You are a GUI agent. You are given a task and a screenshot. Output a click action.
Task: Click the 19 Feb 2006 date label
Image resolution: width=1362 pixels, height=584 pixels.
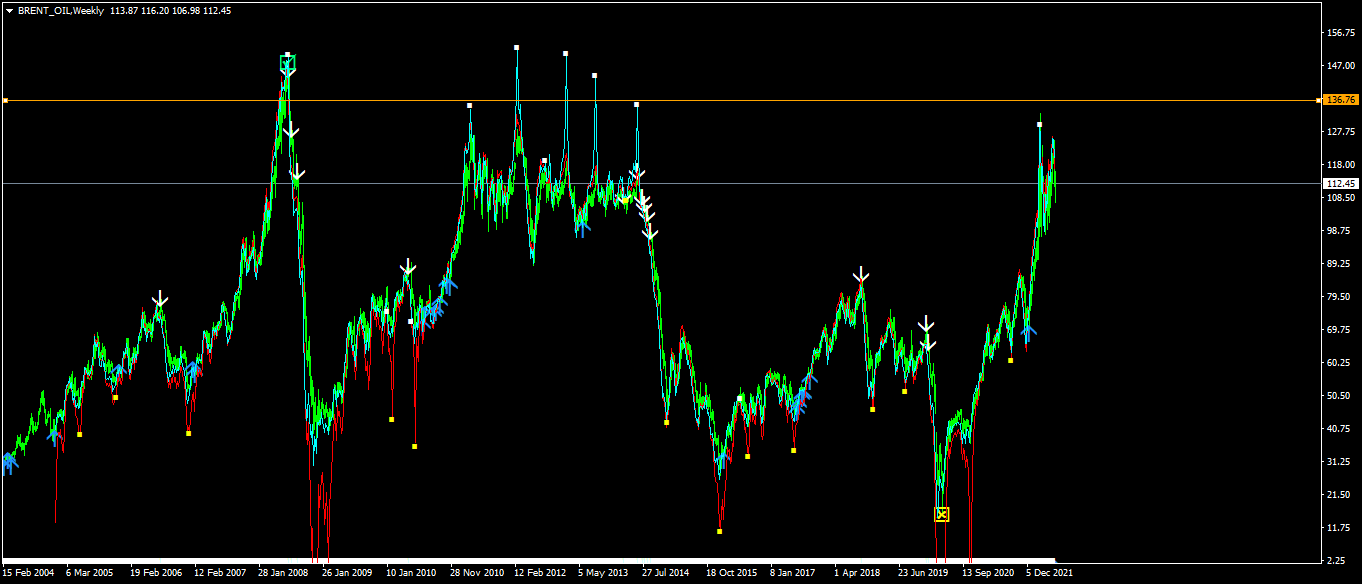coord(156,573)
